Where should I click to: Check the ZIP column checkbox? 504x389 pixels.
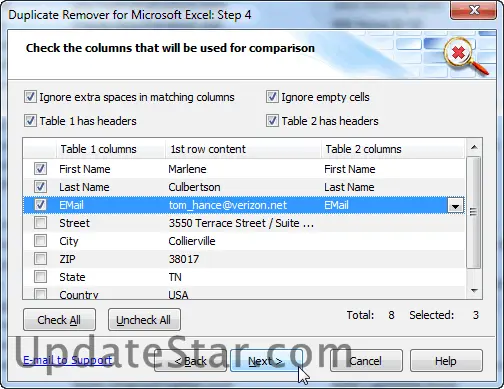[40, 259]
